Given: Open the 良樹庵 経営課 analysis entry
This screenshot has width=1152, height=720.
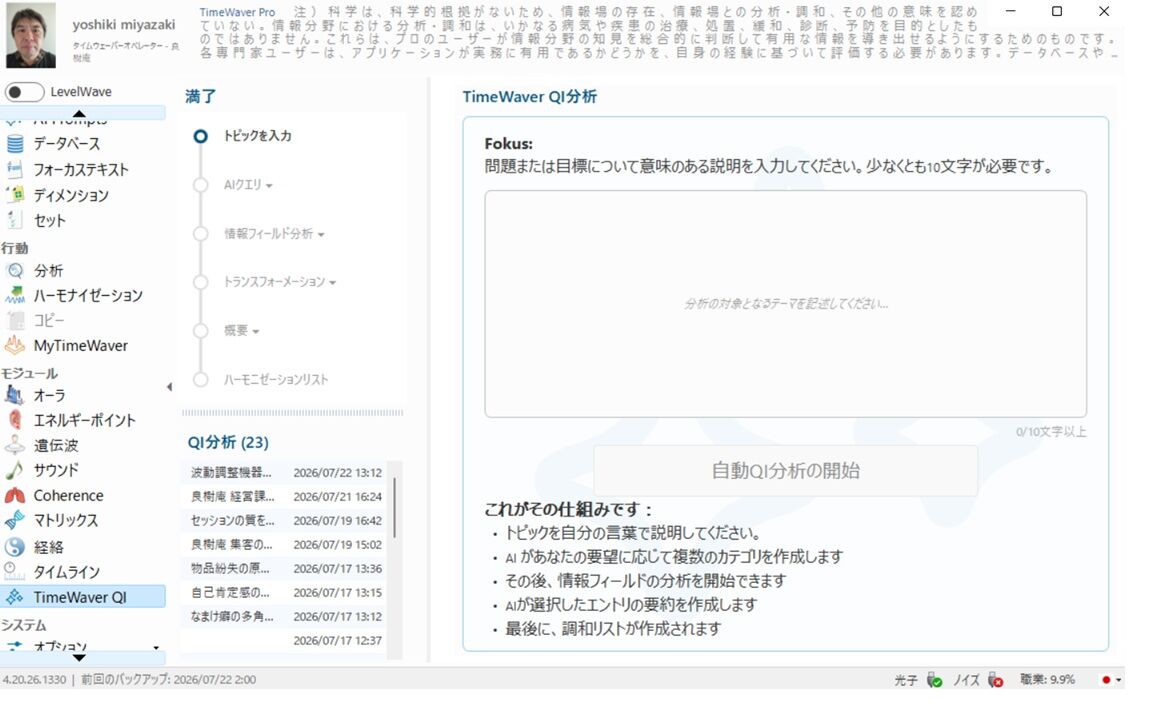Looking at the screenshot, I should click(286, 497).
